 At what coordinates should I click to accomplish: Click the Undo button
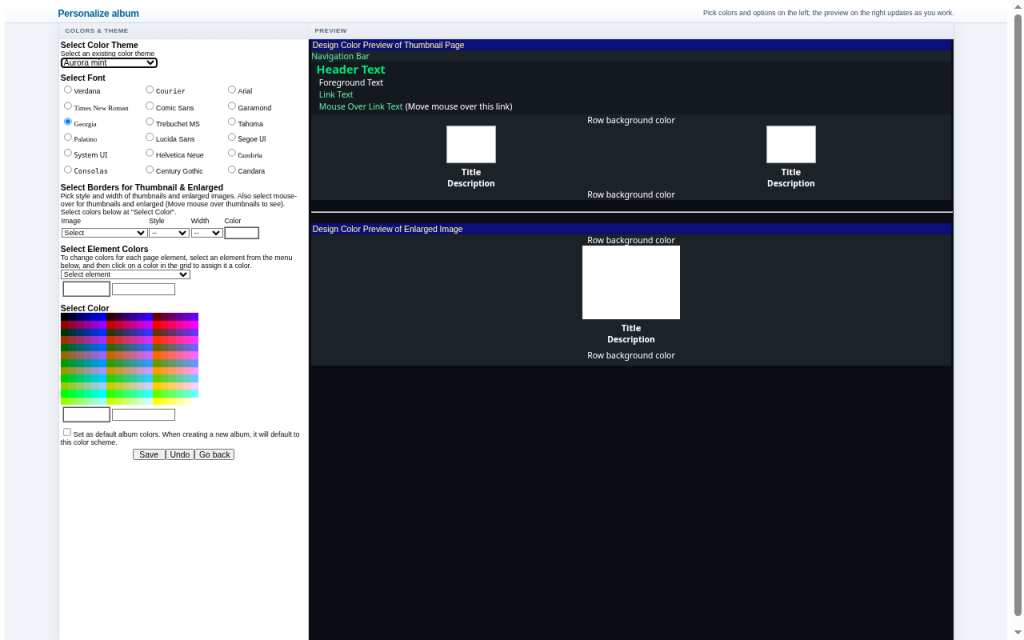coord(180,455)
